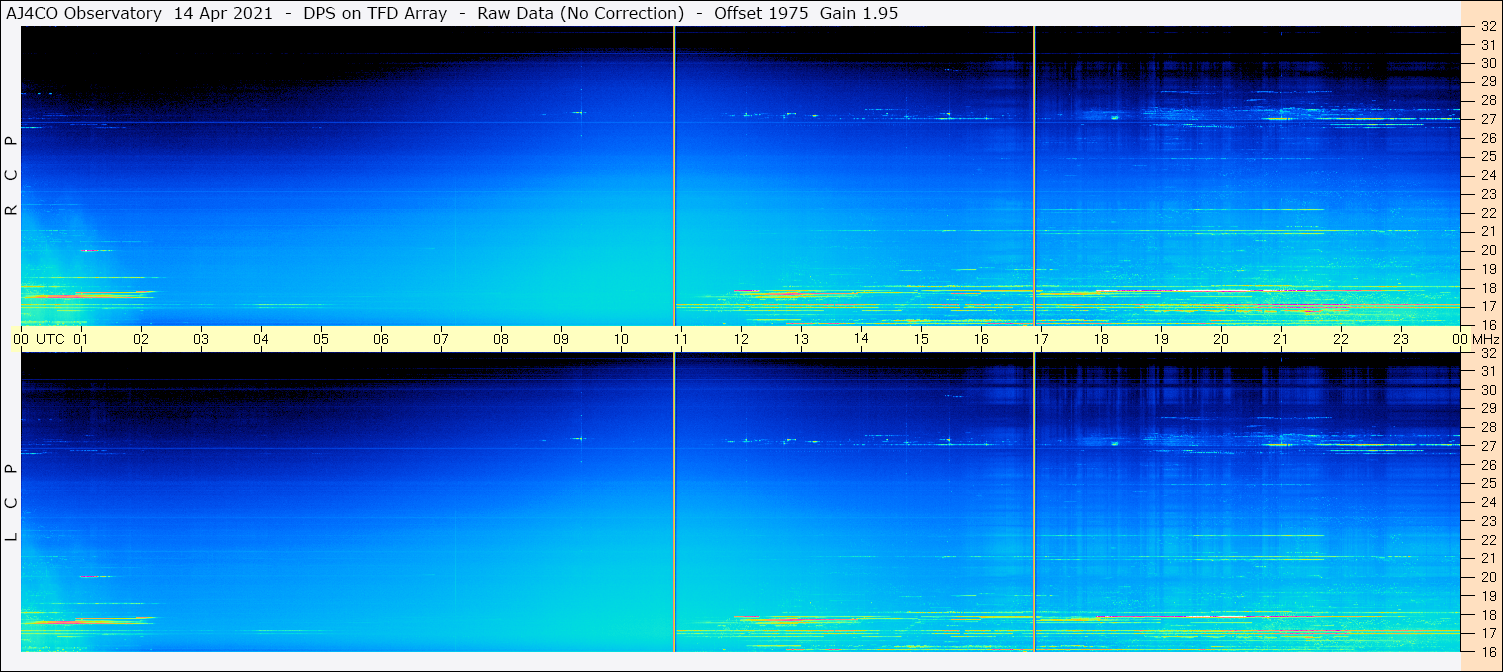
Task: Click the 16 MHz label of LCP panel
Action: click(1487, 651)
